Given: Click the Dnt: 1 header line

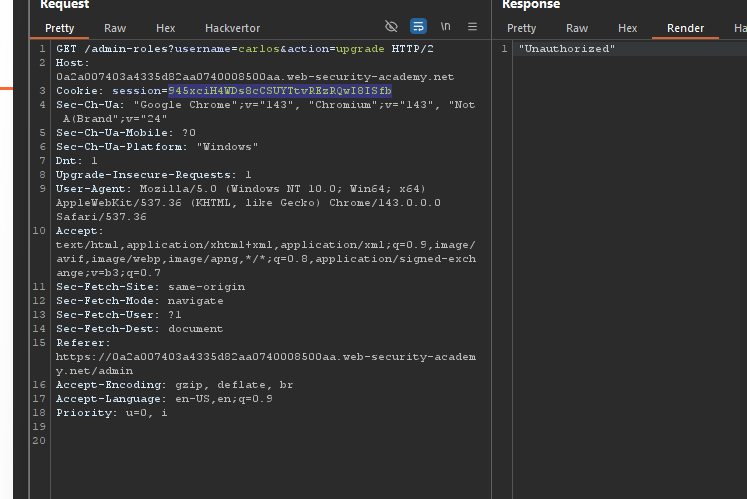Looking at the screenshot, I should 76,161.
